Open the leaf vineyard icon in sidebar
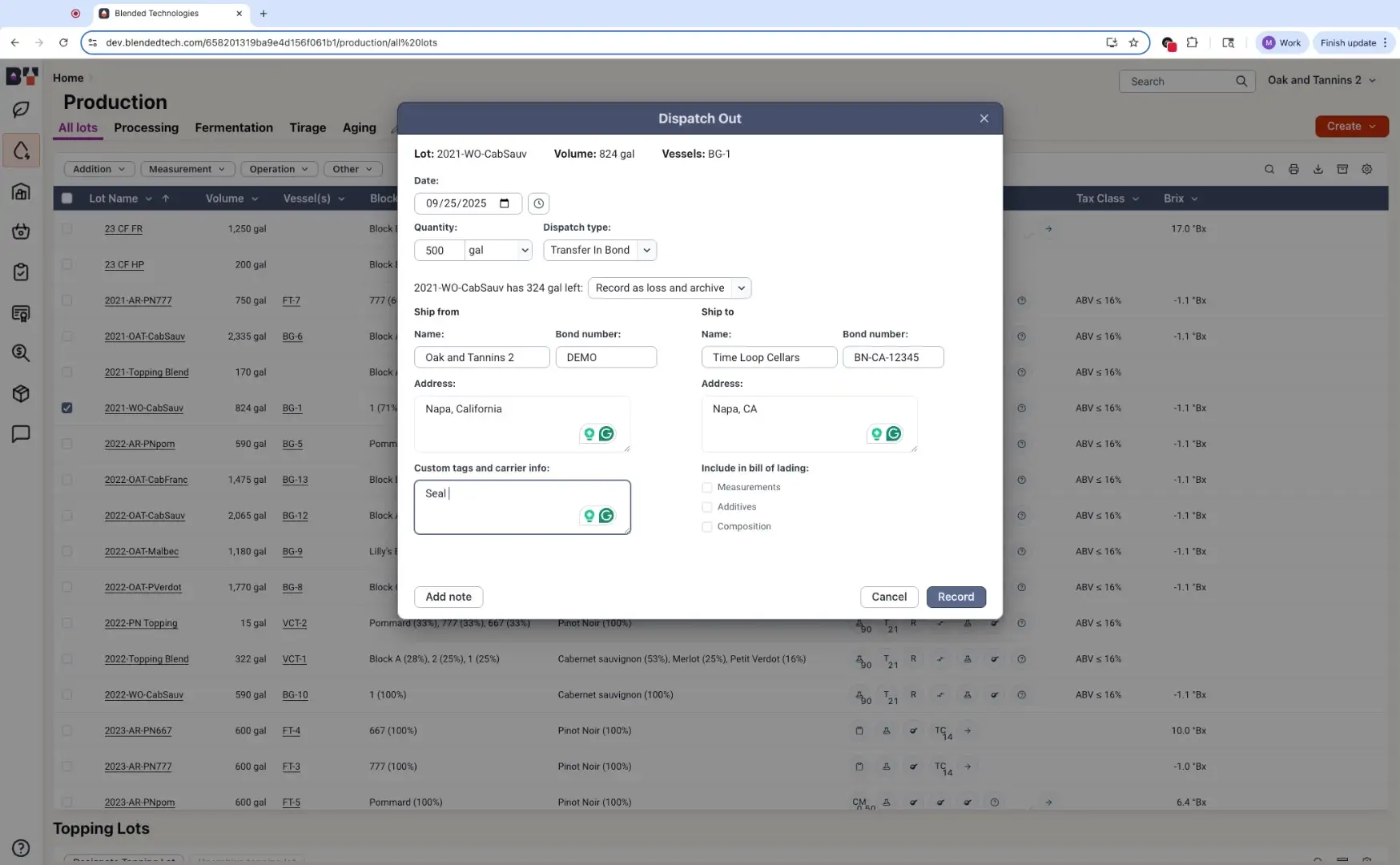The image size is (1400, 865). (x=21, y=109)
